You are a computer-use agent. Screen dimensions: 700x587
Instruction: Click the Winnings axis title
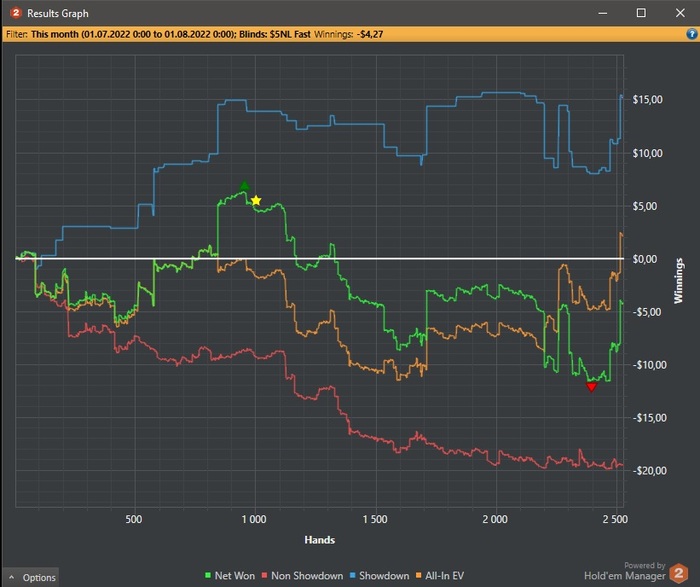679,281
